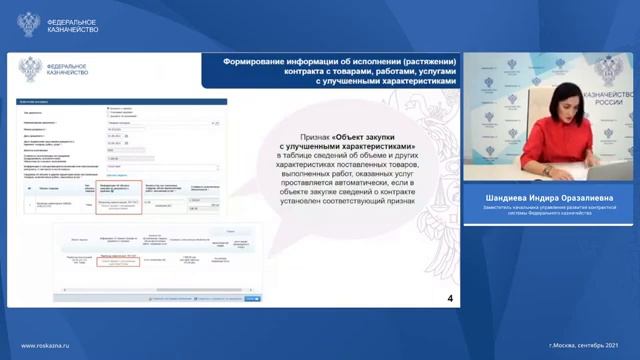
Task: Open the calendar icon next to document date
Action: (127, 136)
